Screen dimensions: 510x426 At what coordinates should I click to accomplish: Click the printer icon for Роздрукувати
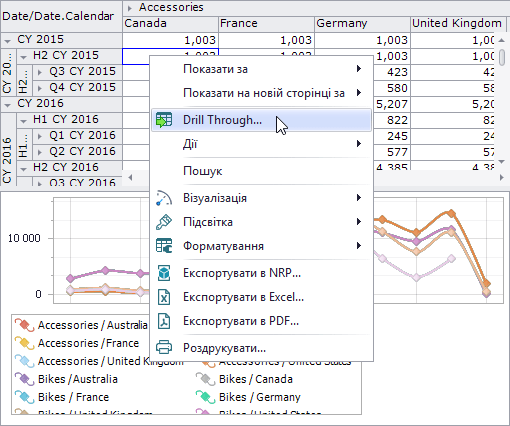tap(164, 348)
